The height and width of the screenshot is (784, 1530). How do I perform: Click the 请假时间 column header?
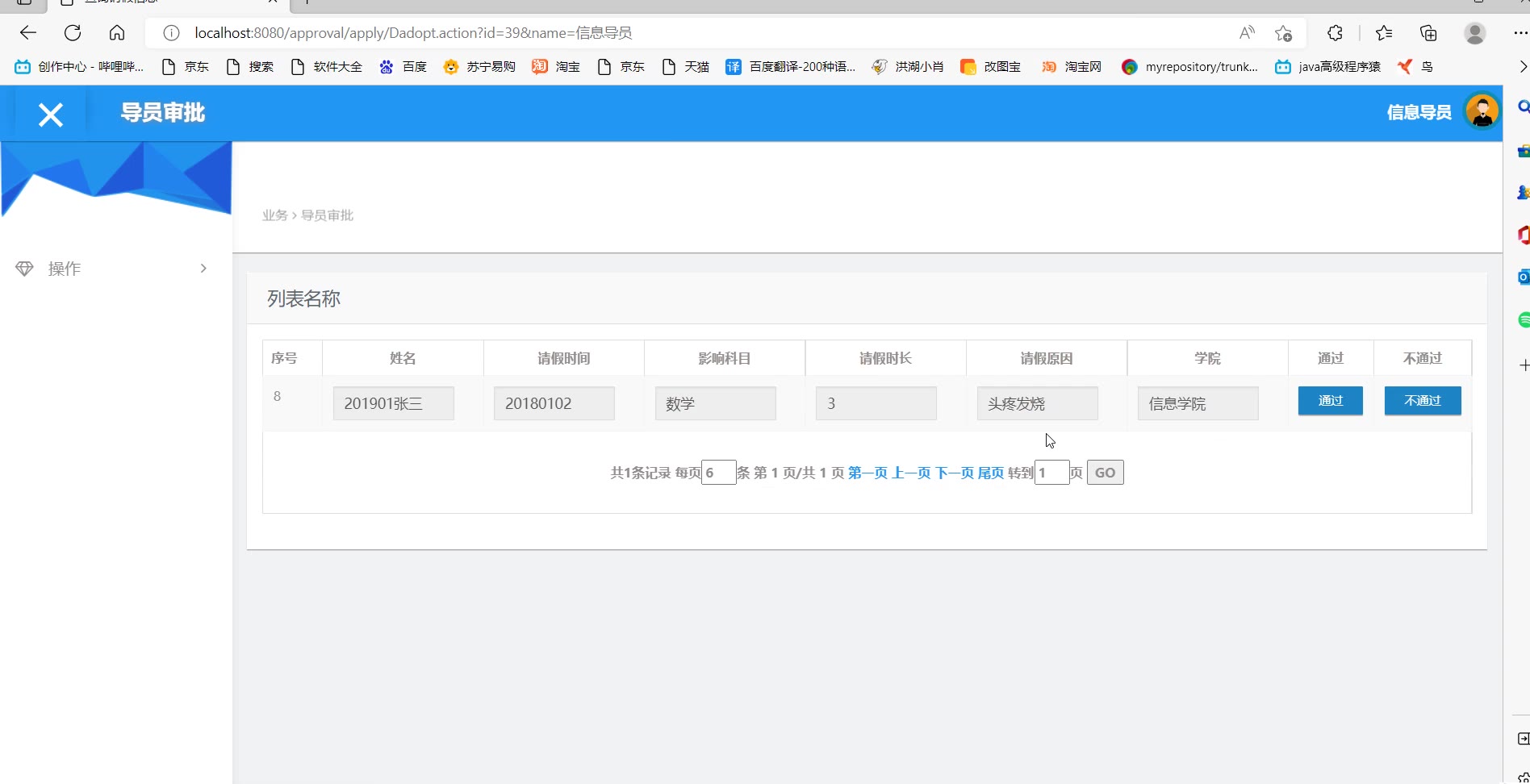click(x=564, y=358)
